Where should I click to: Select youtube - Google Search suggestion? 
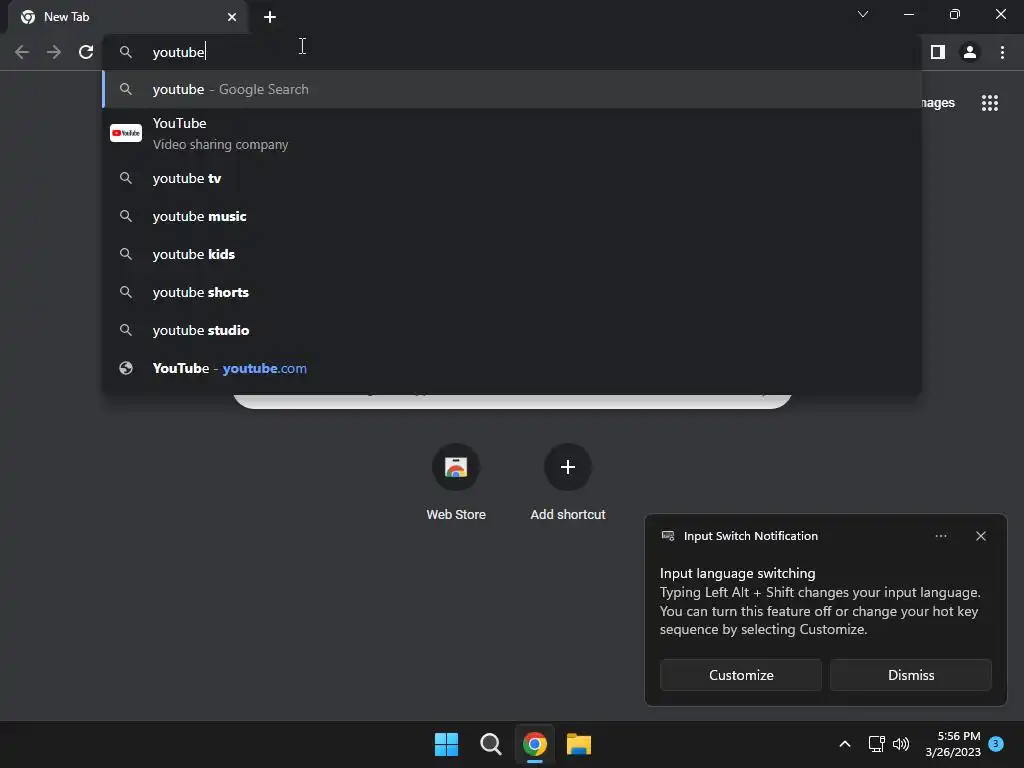pyautogui.click(x=512, y=89)
